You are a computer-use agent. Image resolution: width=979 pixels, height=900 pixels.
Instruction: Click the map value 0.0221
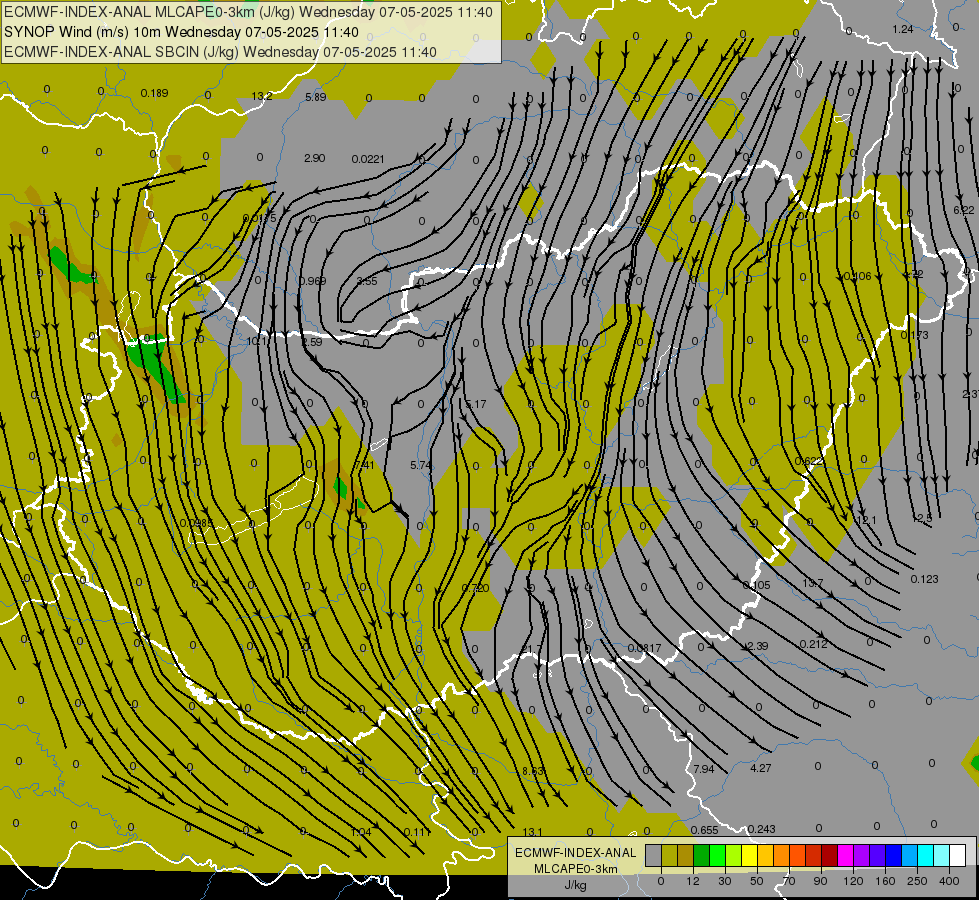tap(368, 159)
